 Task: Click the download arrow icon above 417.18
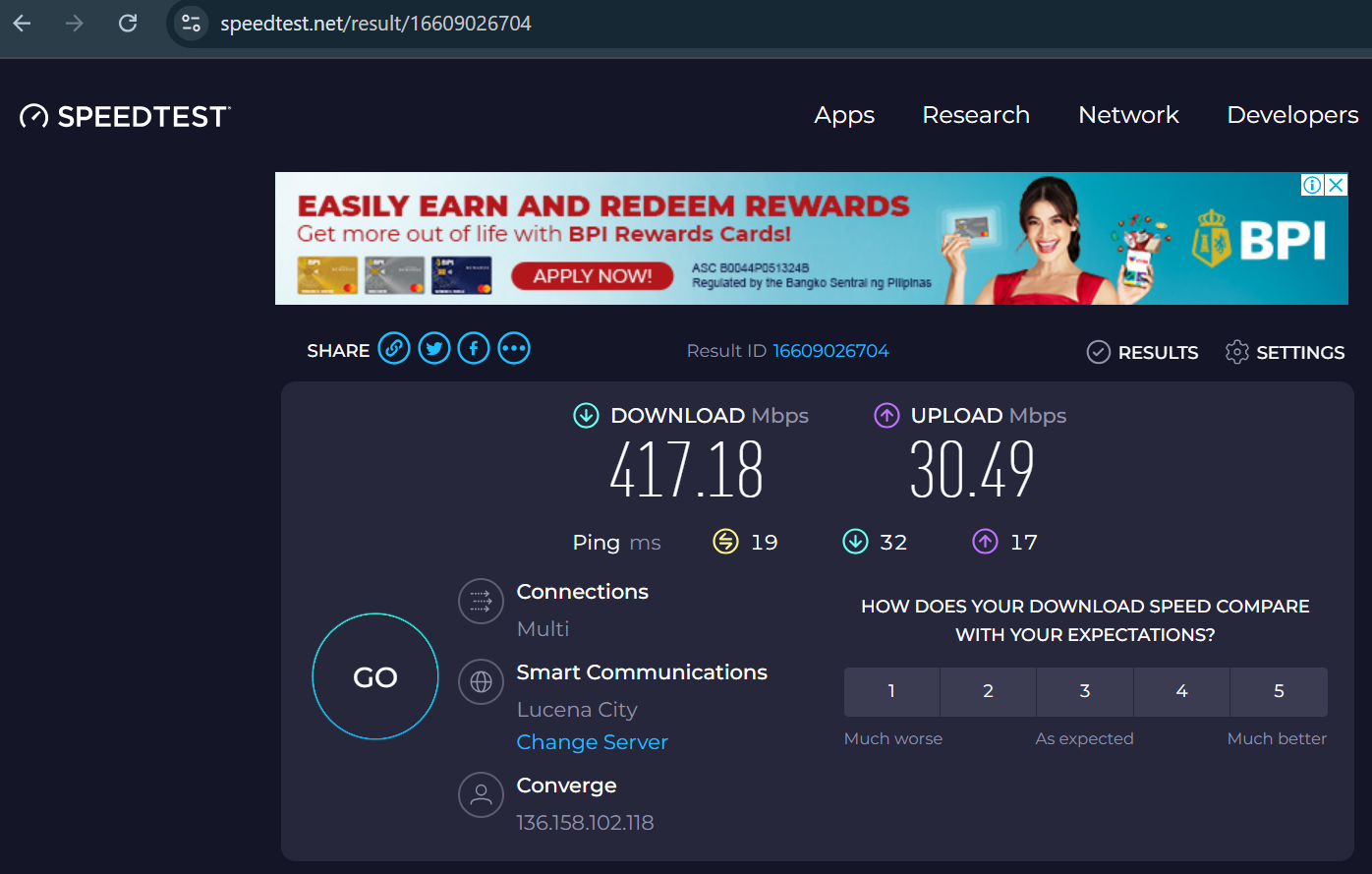(x=585, y=415)
